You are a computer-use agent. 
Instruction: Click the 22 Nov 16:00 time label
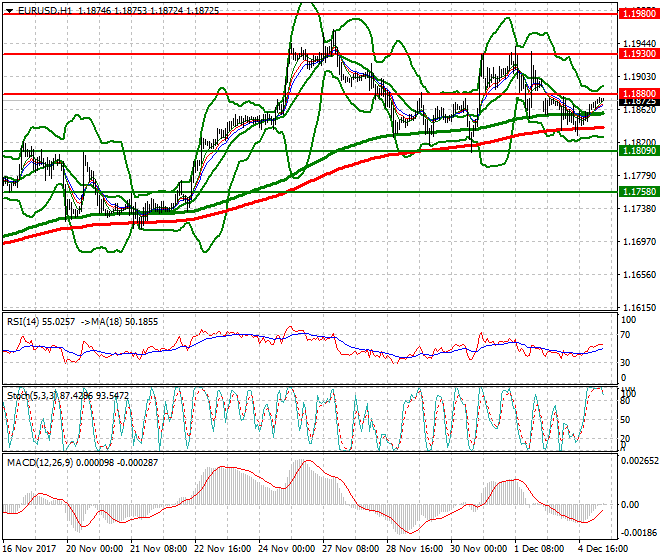click(x=223, y=549)
